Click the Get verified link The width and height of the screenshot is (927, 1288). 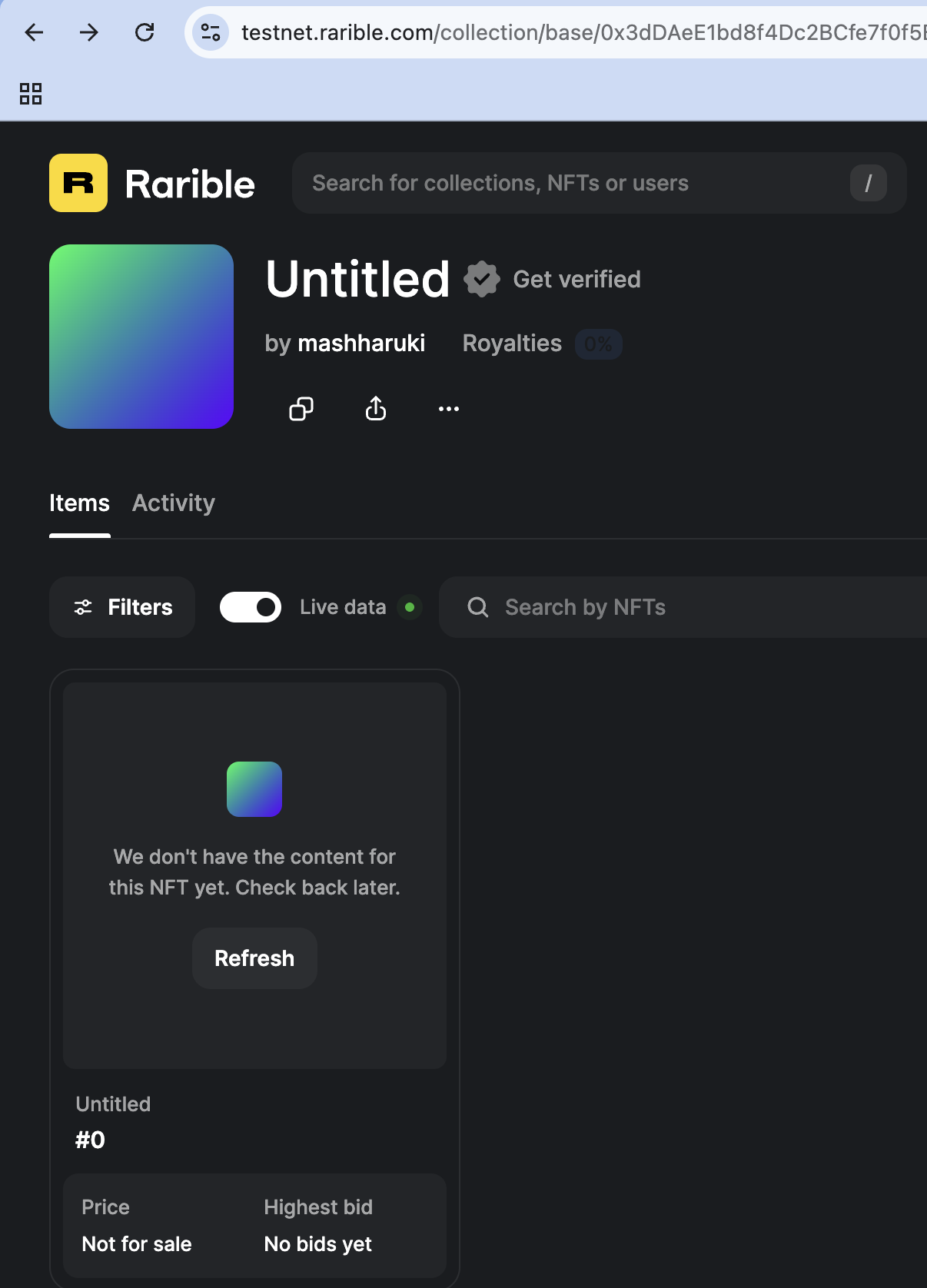576,279
